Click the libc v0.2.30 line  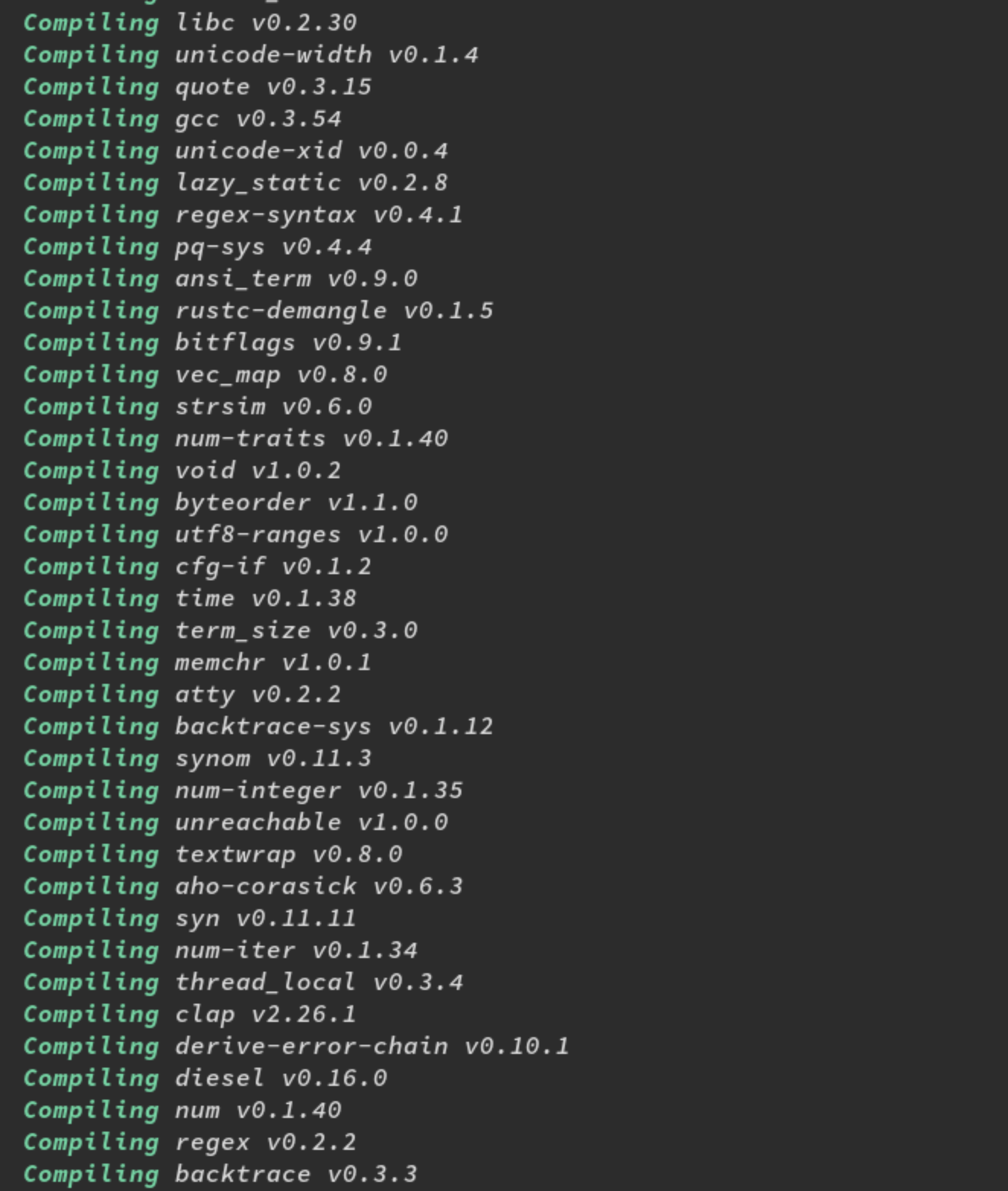tap(190, 22)
